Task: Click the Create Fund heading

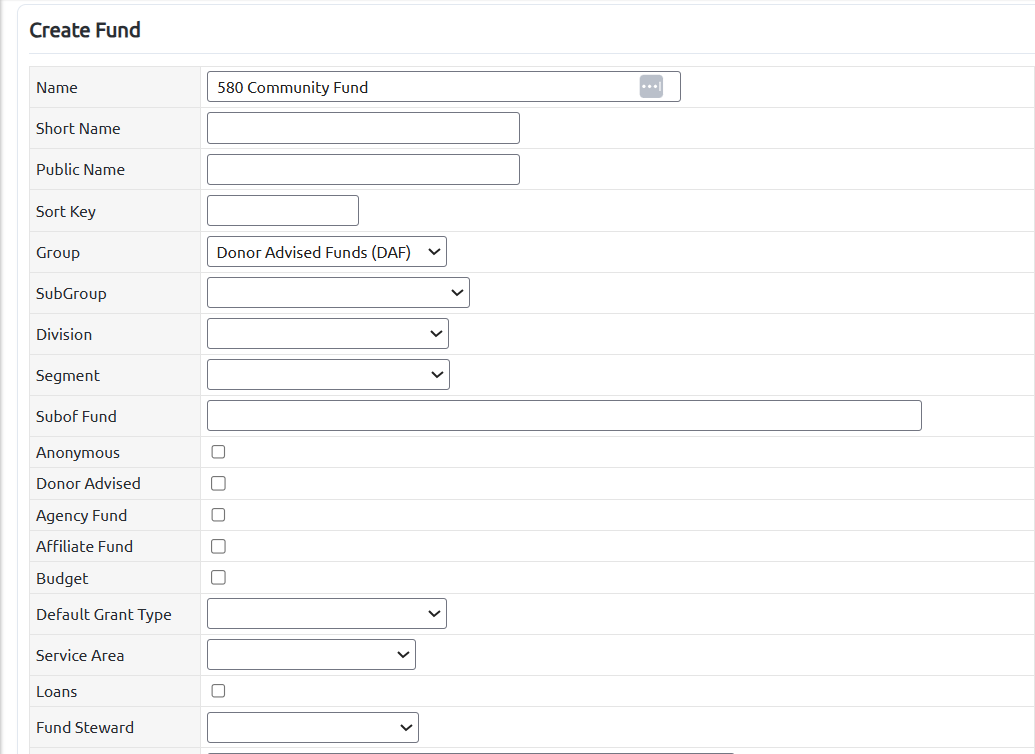Action: (85, 30)
